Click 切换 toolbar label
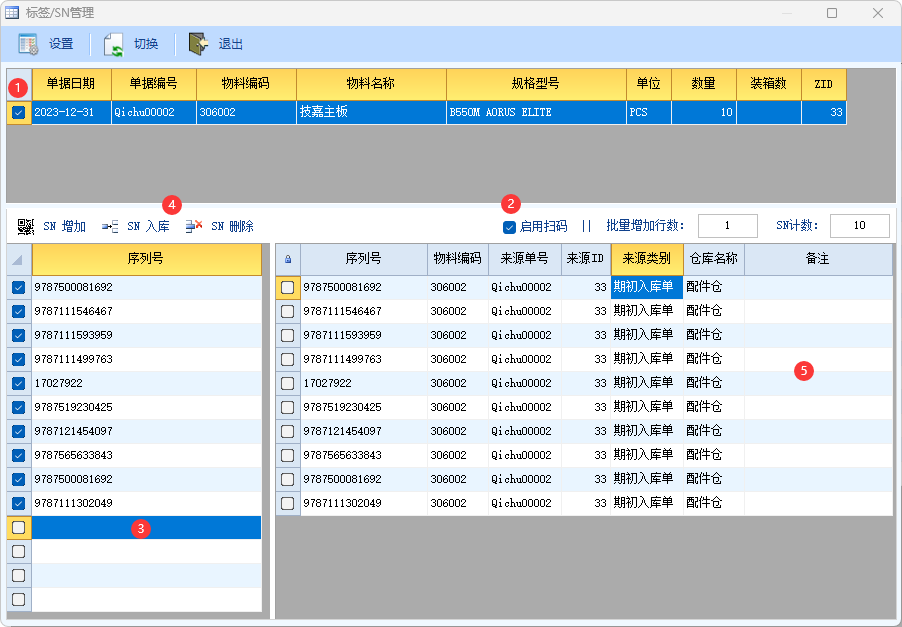This screenshot has width=902, height=627. tap(146, 44)
